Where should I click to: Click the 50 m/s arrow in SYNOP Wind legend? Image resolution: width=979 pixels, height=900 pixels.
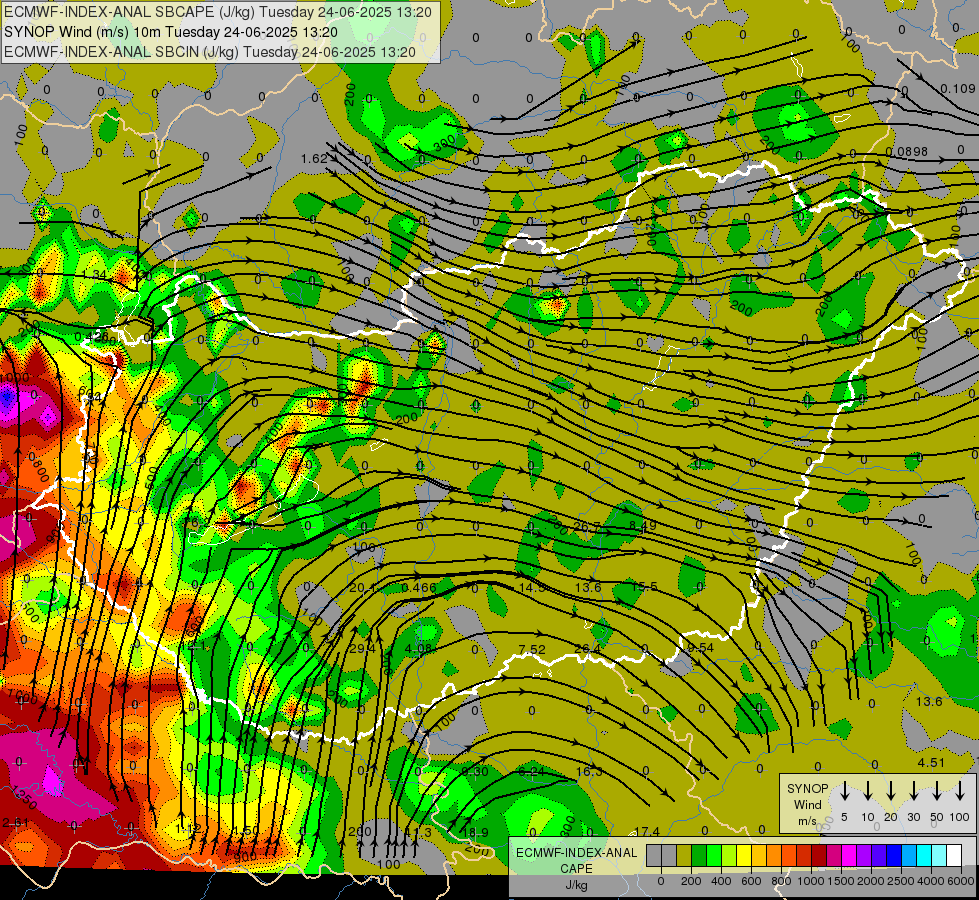click(x=937, y=791)
